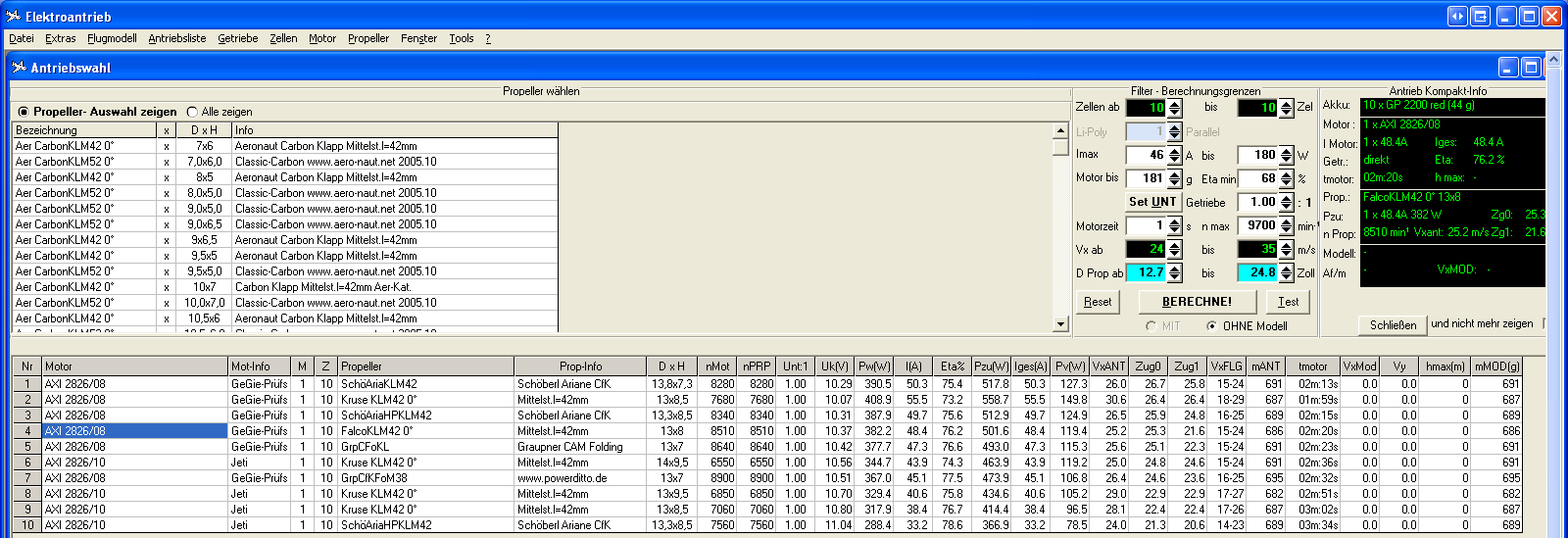Image resolution: width=1568 pixels, height=538 pixels.
Task: Decrease D Prop bis 24.8 Zoll value
Action: click(1288, 277)
